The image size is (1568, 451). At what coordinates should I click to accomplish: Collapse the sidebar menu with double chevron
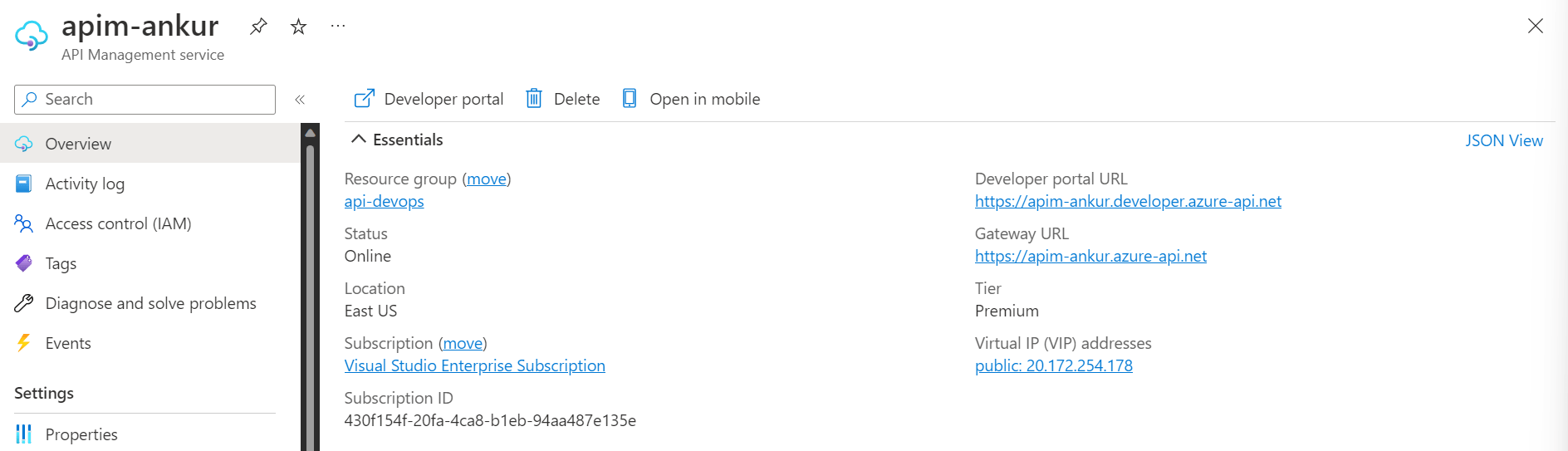[300, 100]
